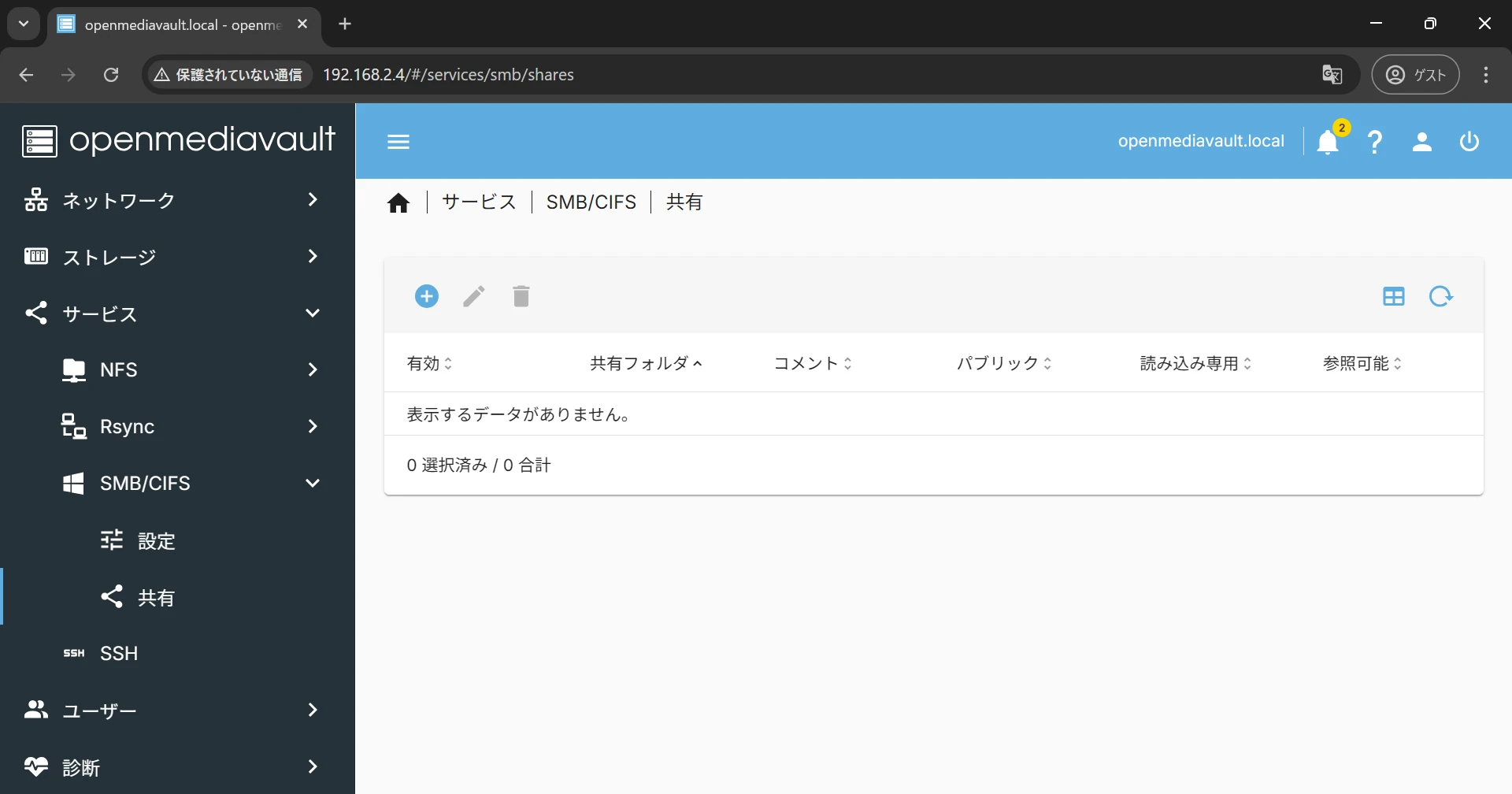This screenshot has width=1512, height=794.
Task: Open the browser tab search dropdown
Action: 24,24
